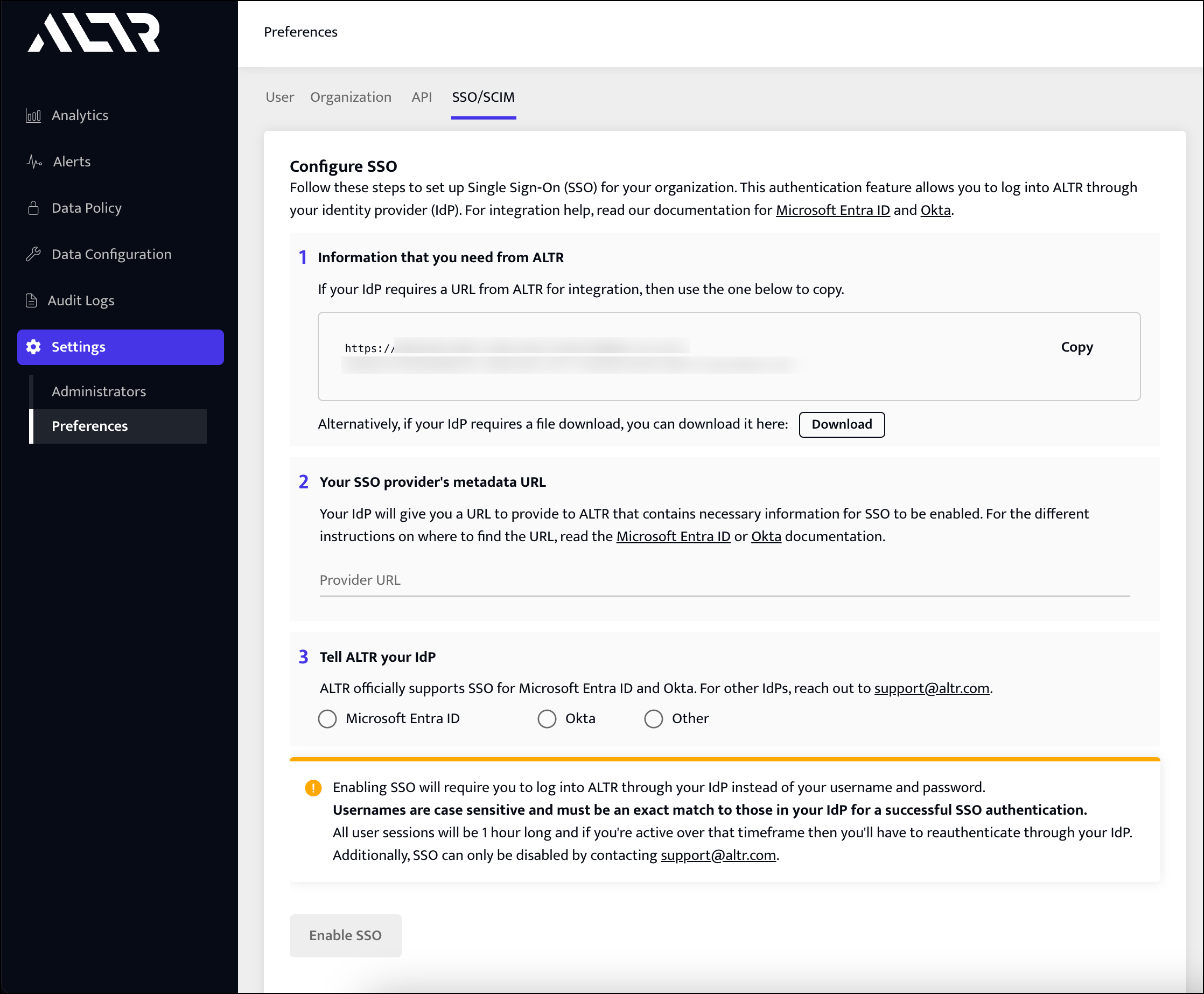Open Data Policy page

(87, 208)
